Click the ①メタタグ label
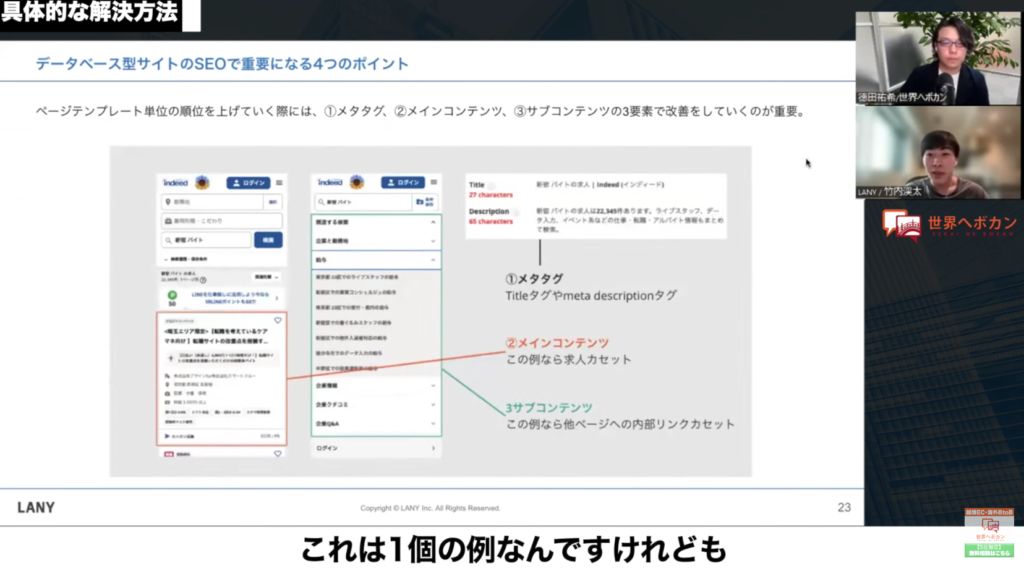Screen dimensions: 1024x571 click(534, 279)
